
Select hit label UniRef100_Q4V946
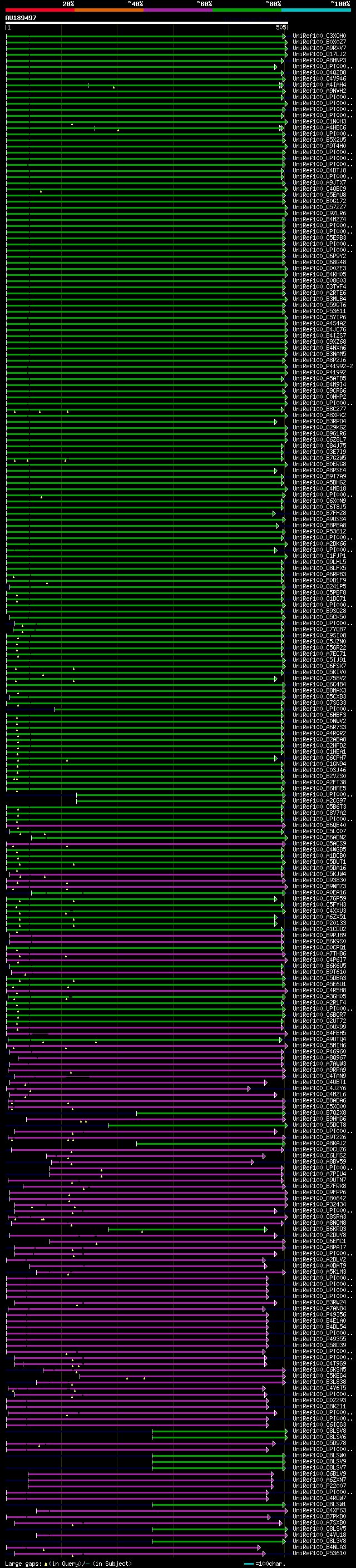pyautogui.click(x=319, y=78)
